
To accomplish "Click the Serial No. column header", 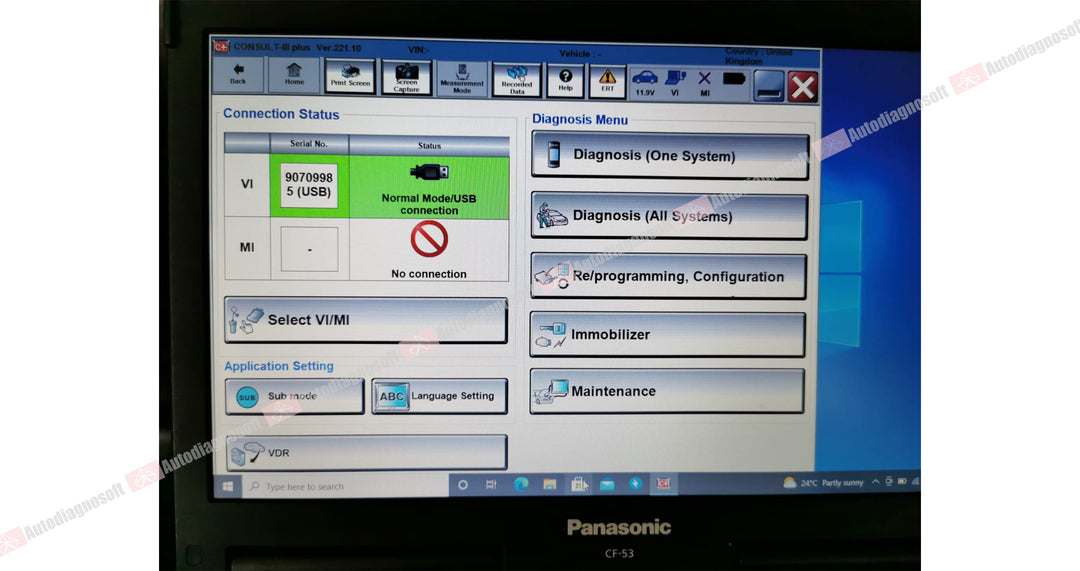I will point(309,144).
